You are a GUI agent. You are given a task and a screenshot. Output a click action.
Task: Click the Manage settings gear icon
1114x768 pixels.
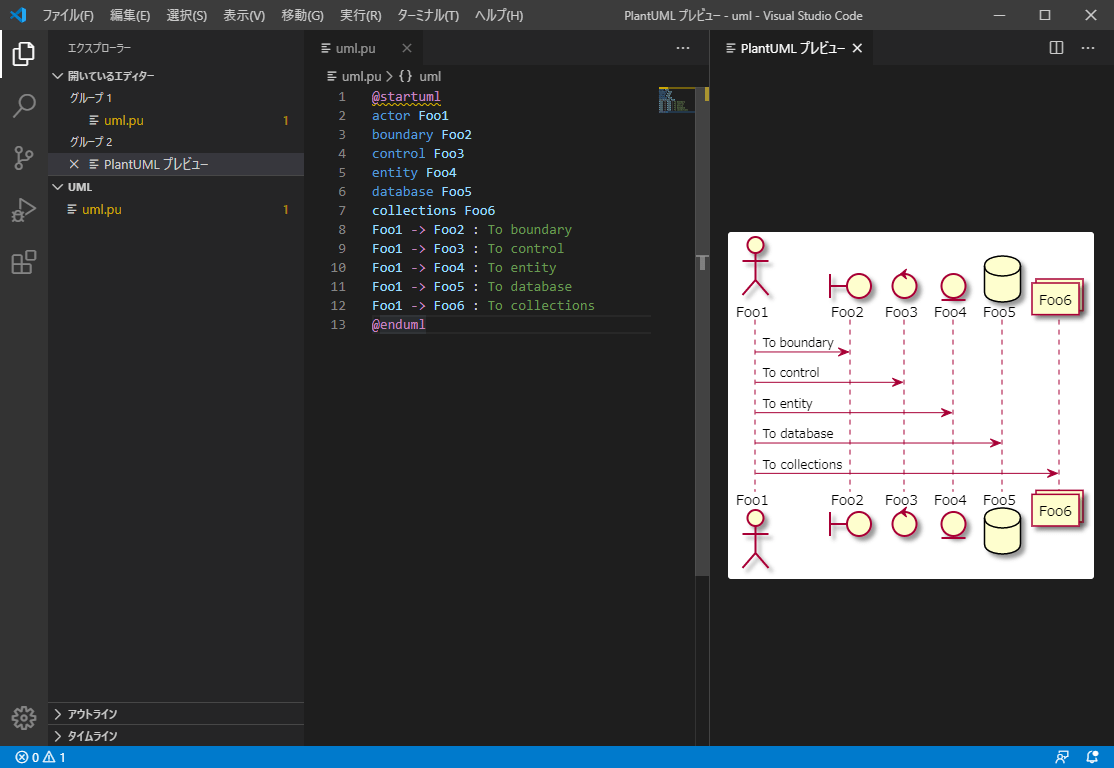[x=22, y=717]
